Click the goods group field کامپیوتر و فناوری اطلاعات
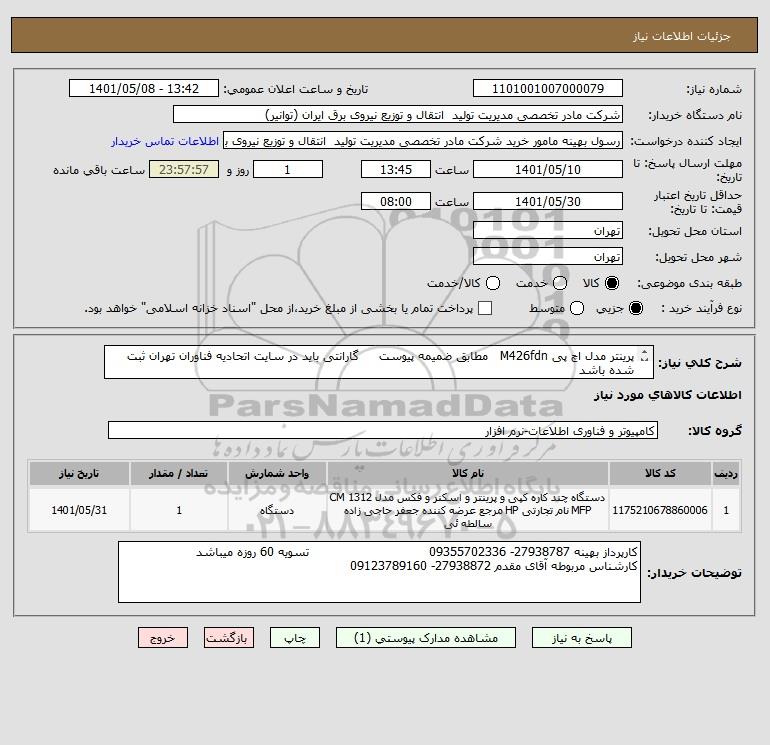 point(383,430)
